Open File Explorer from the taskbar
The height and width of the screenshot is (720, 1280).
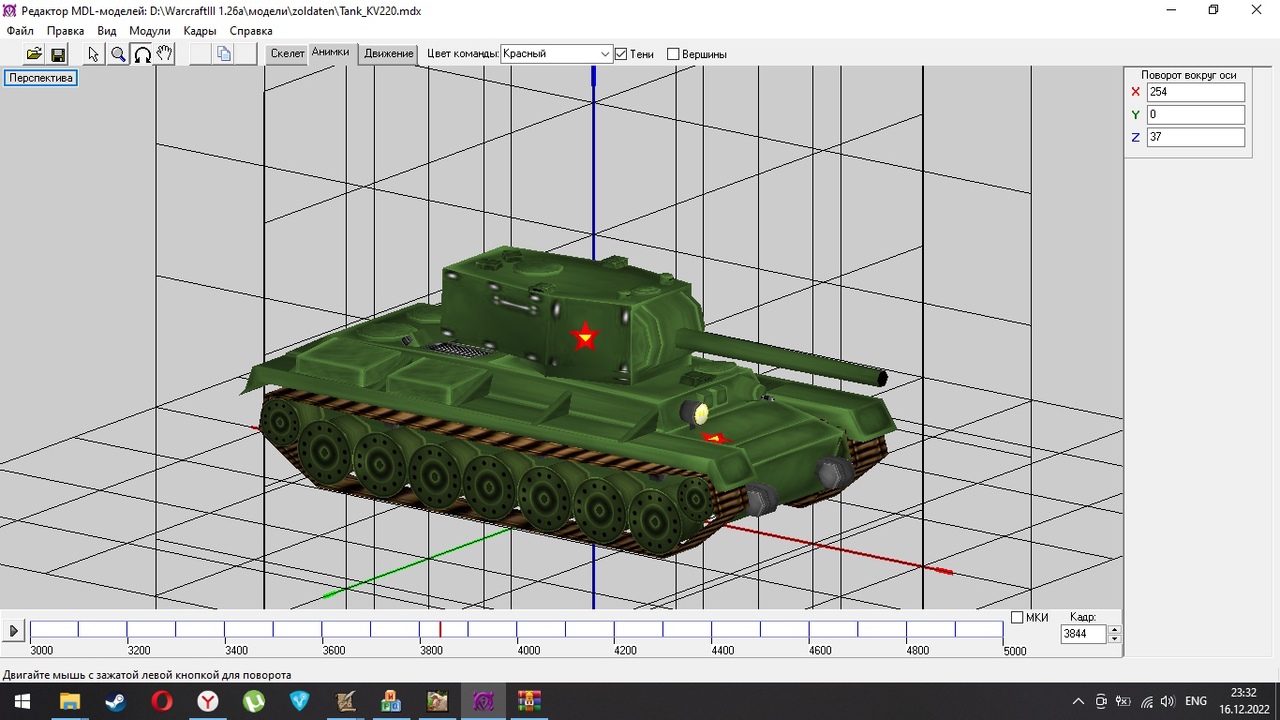[x=69, y=701]
